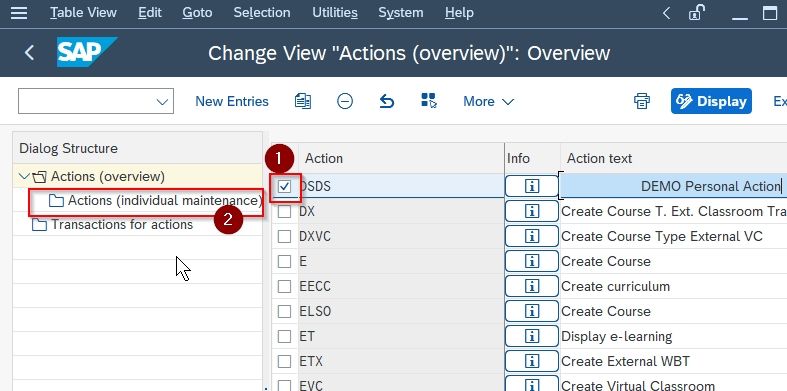
Task: Open info for action DX
Action: pyautogui.click(x=532, y=211)
